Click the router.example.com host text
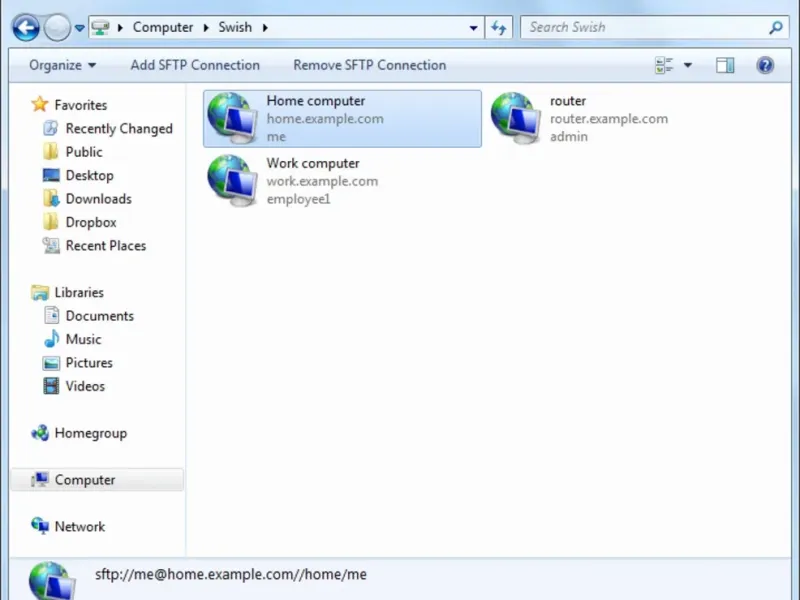Viewport: 800px width, 600px height. click(609, 119)
